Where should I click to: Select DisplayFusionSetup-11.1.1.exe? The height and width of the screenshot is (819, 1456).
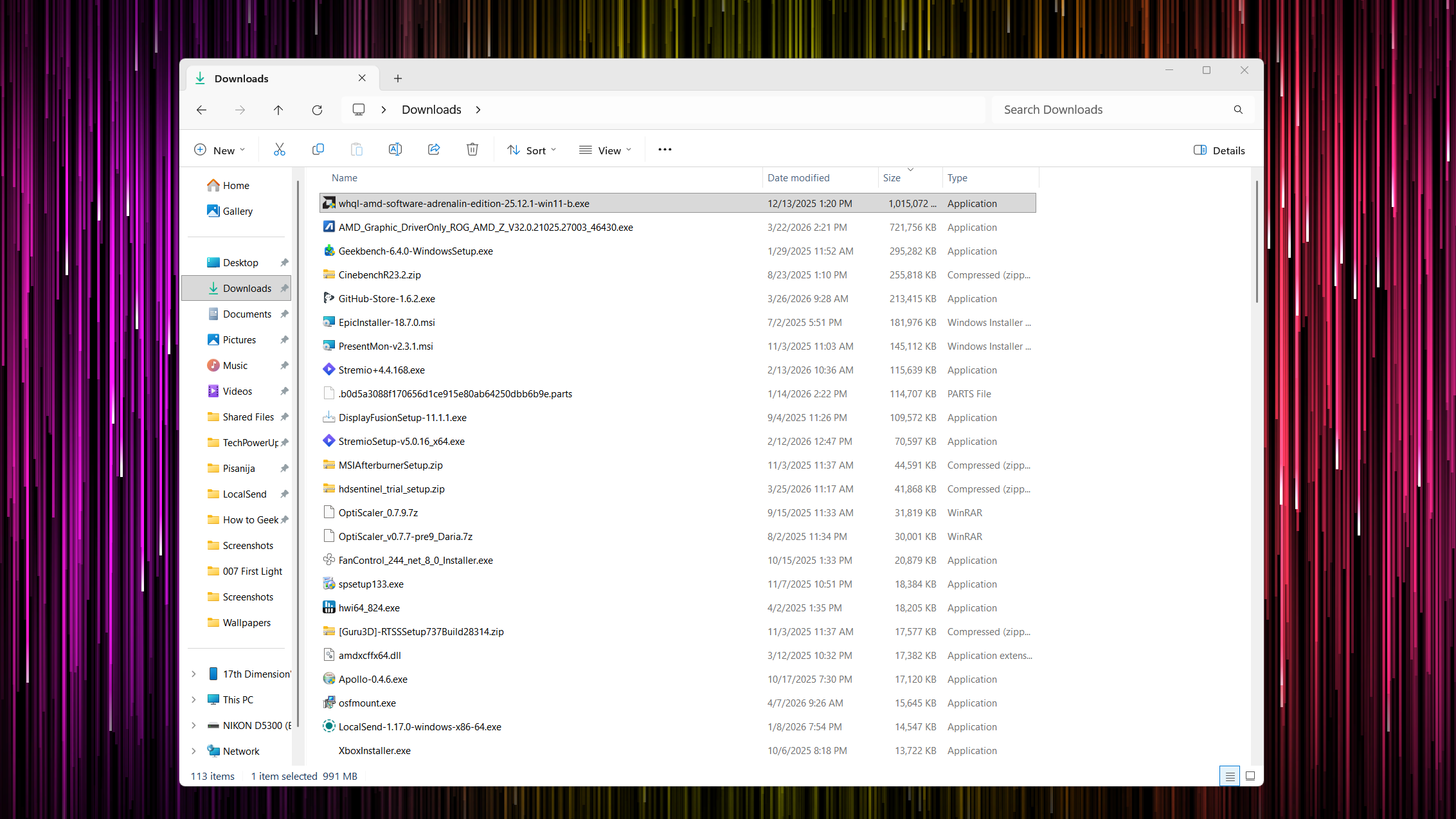click(678, 417)
